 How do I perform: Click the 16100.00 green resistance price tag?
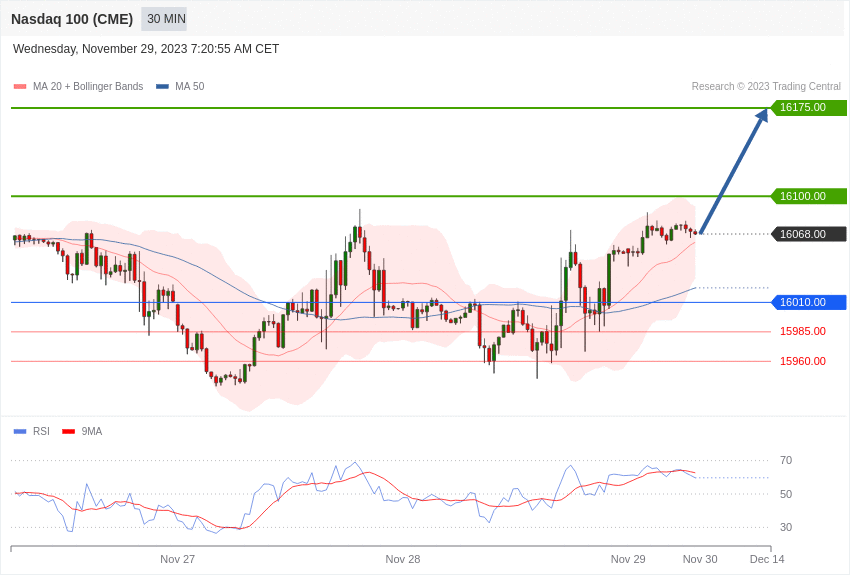[x=809, y=196]
